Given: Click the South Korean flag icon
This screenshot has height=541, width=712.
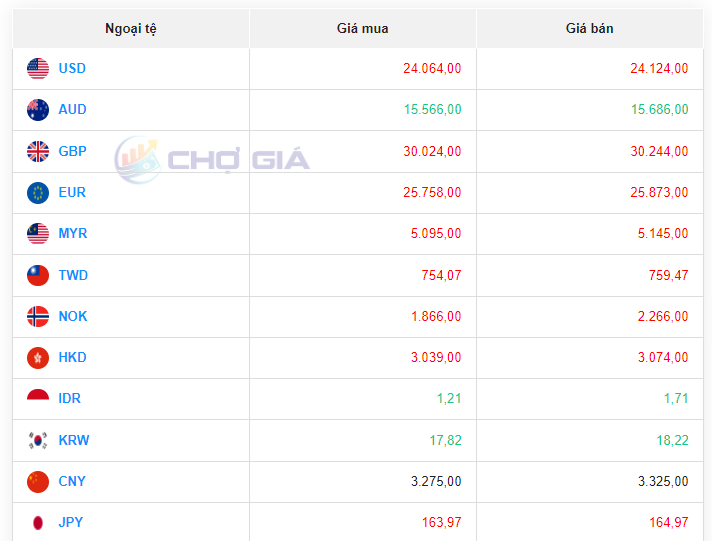Looking at the screenshot, I should 38,441.
